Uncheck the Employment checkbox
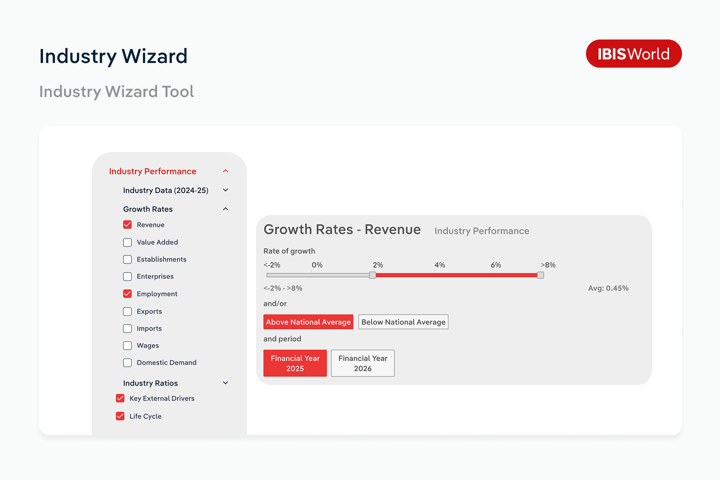 pos(127,294)
